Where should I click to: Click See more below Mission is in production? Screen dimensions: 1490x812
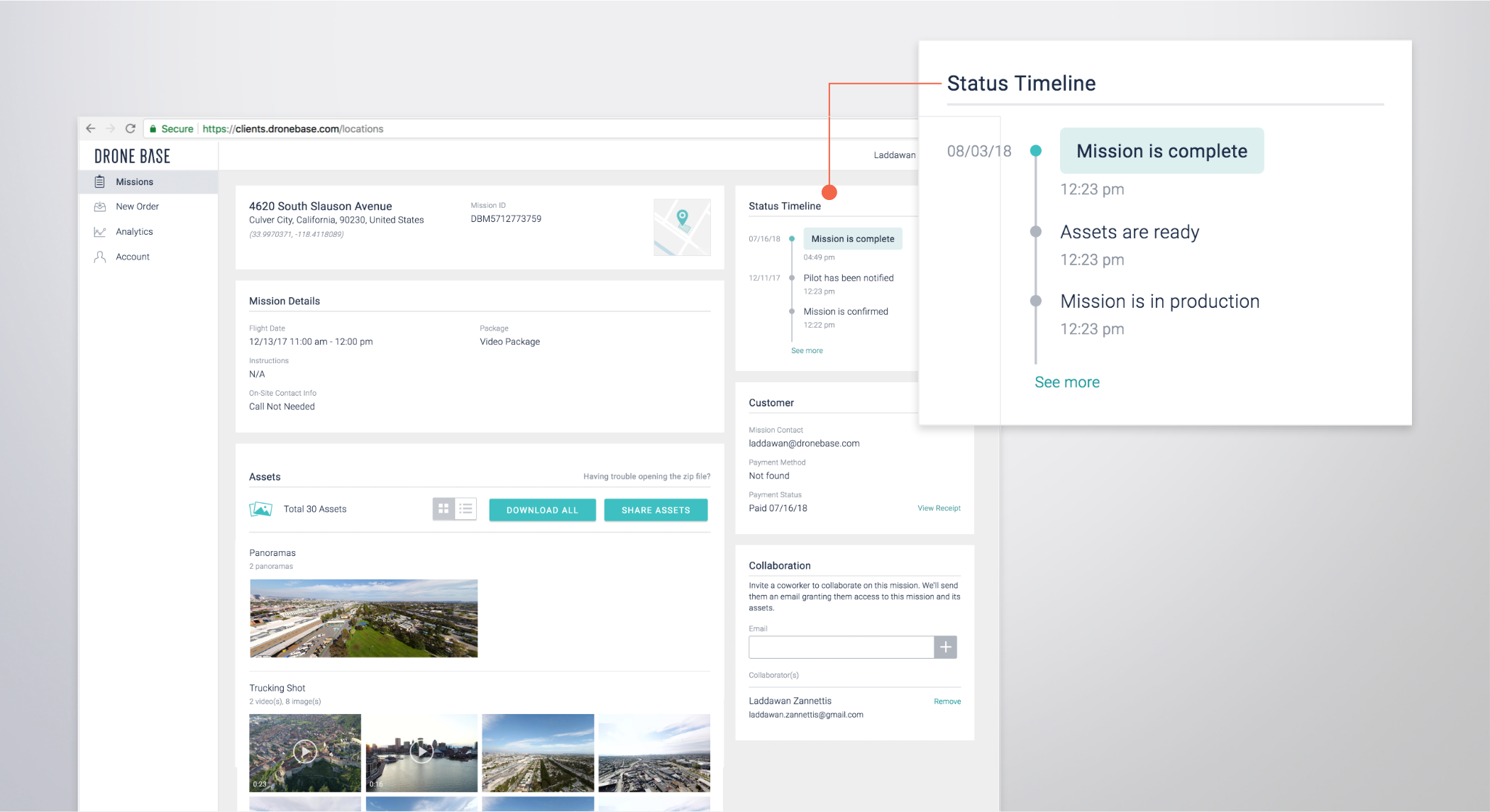[1067, 382]
